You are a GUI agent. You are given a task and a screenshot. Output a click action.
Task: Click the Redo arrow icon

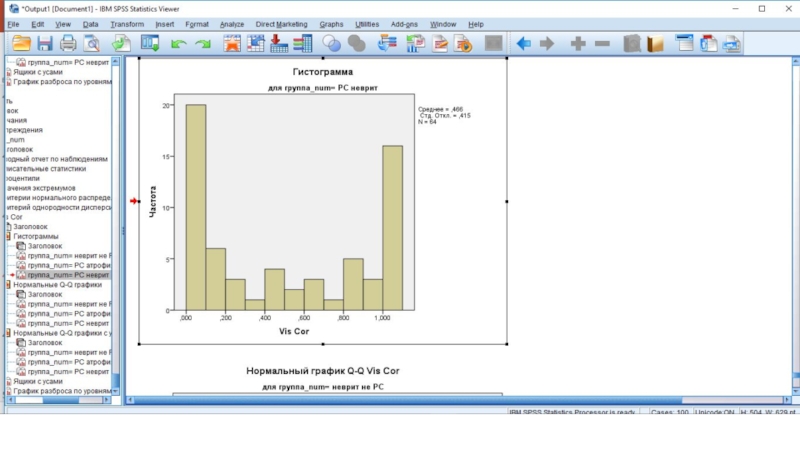tap(203, 44)
